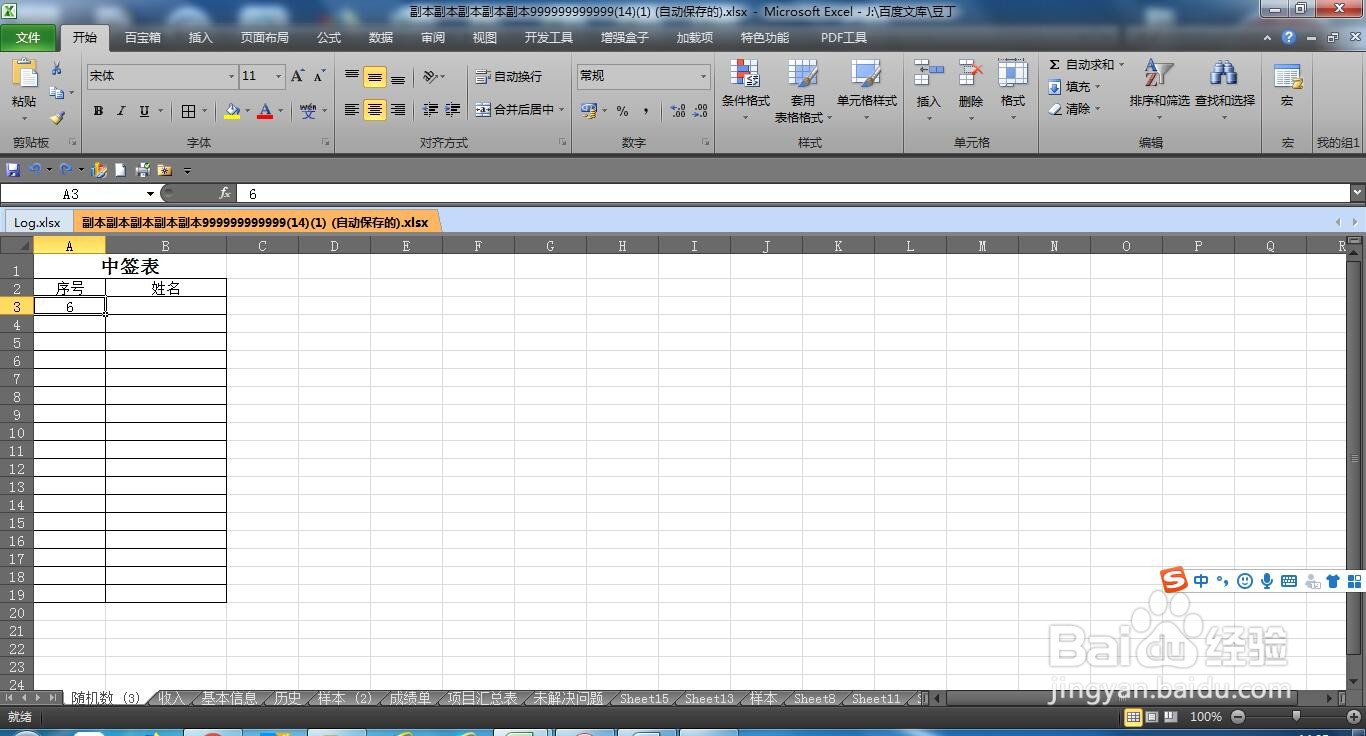Toggle italic formatting

pos(121,110)
